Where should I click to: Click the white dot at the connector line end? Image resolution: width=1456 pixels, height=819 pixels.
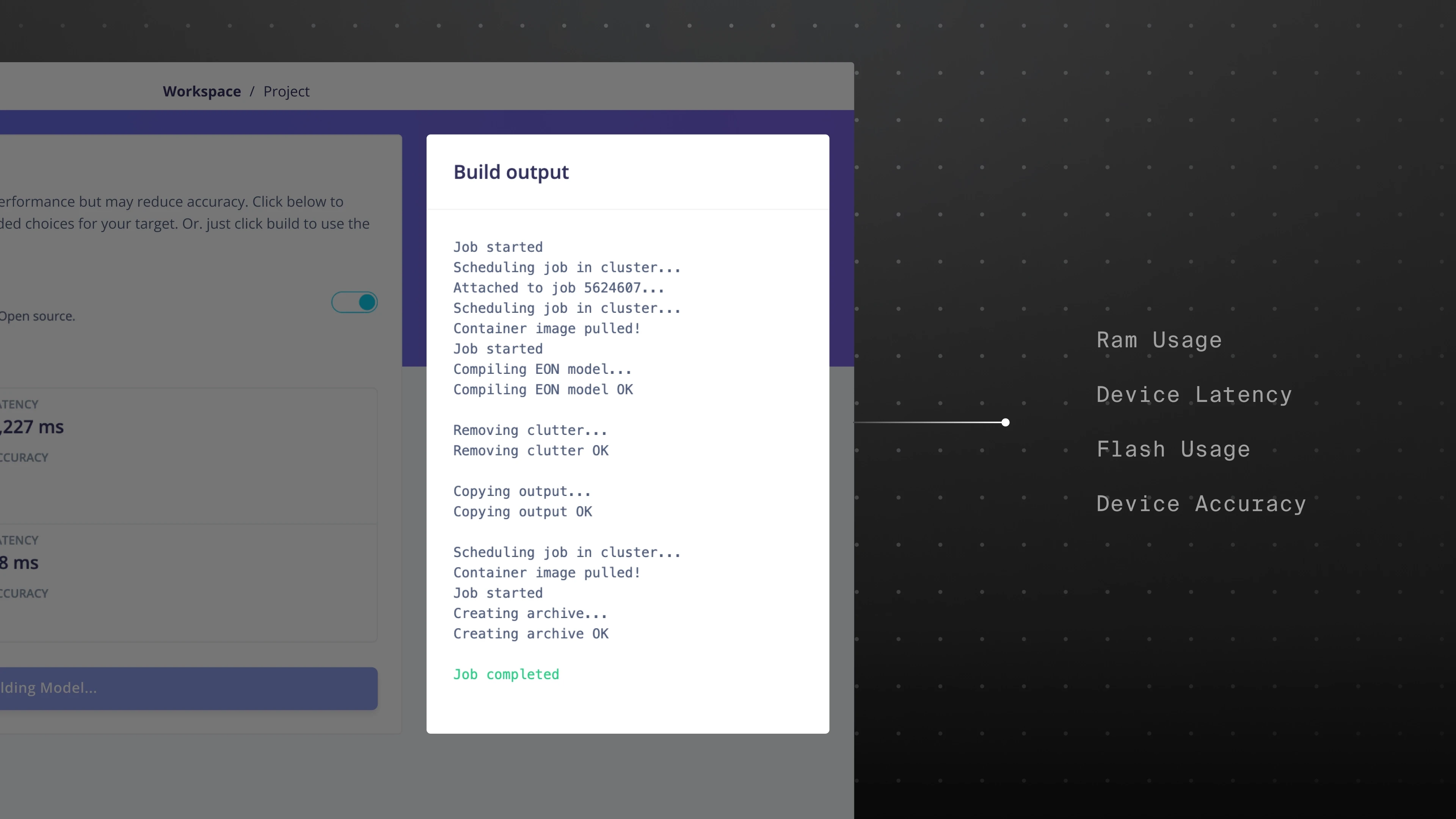1005,422
